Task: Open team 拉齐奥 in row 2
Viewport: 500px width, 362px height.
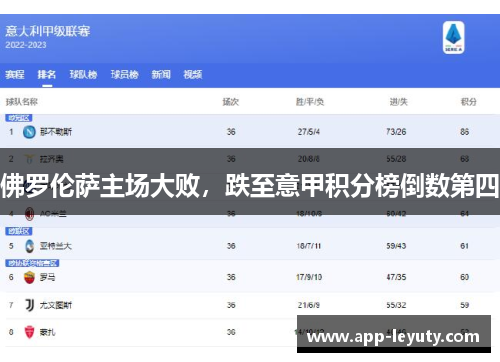Action: tap(52, 159)
